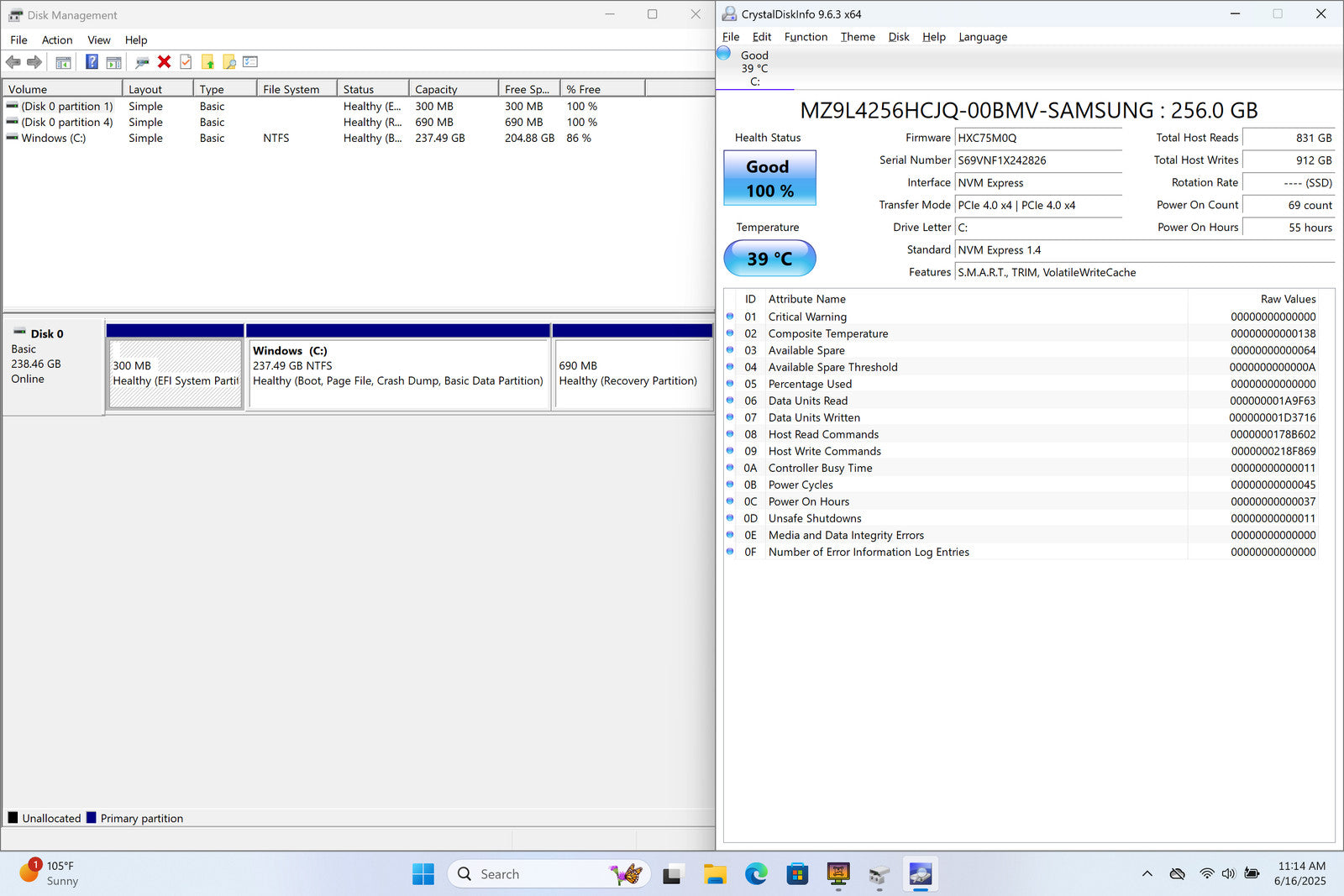Click the Raw Values column header

coord(1254,299)
